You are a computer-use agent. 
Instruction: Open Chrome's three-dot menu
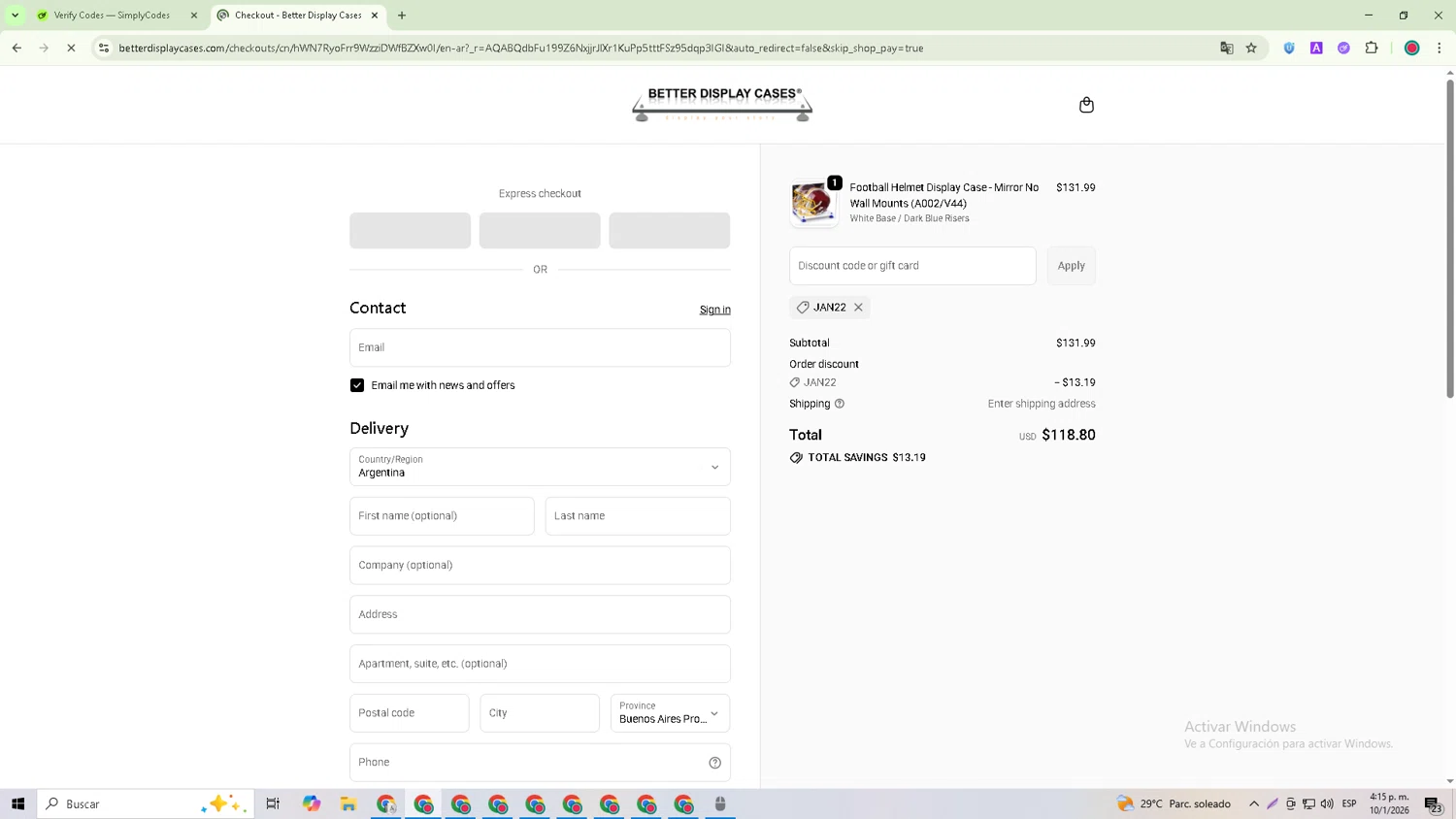coord(1439,48)
